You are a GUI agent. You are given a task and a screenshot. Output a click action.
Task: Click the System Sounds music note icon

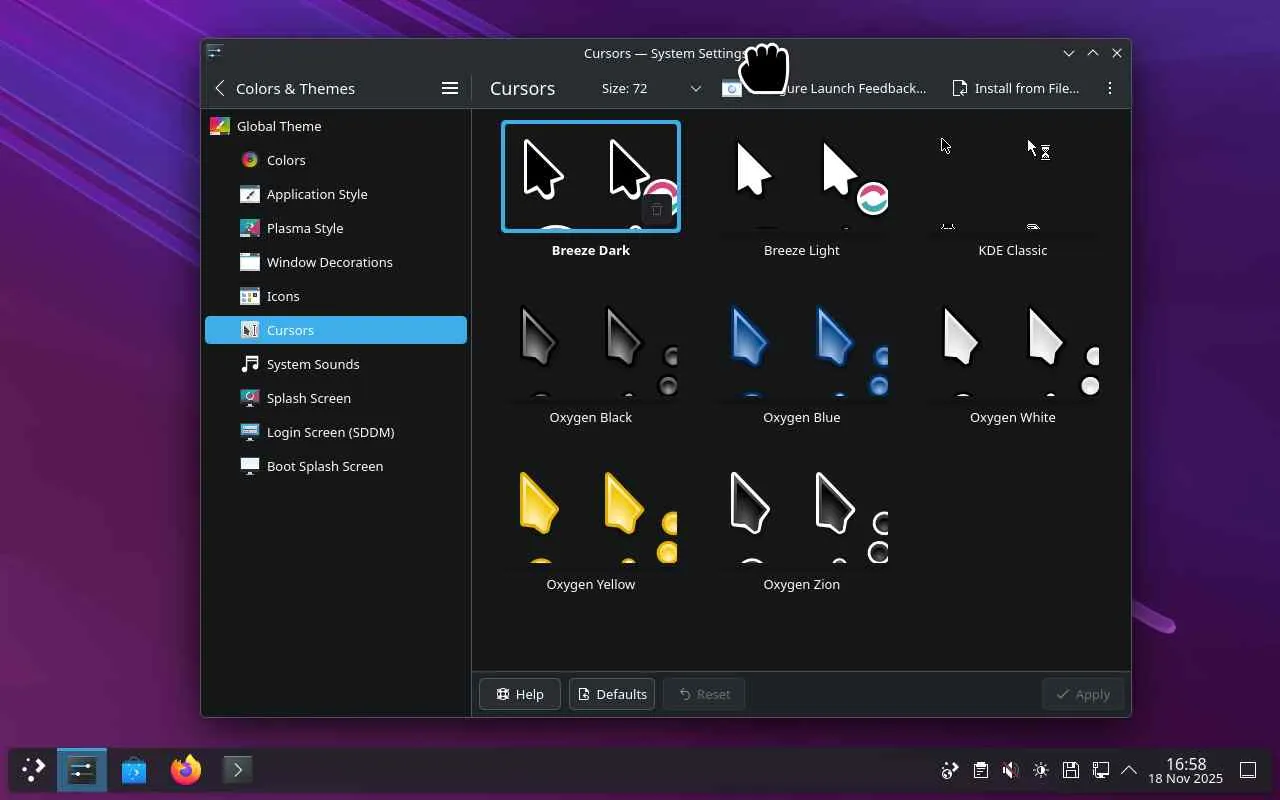click(250, 364)
